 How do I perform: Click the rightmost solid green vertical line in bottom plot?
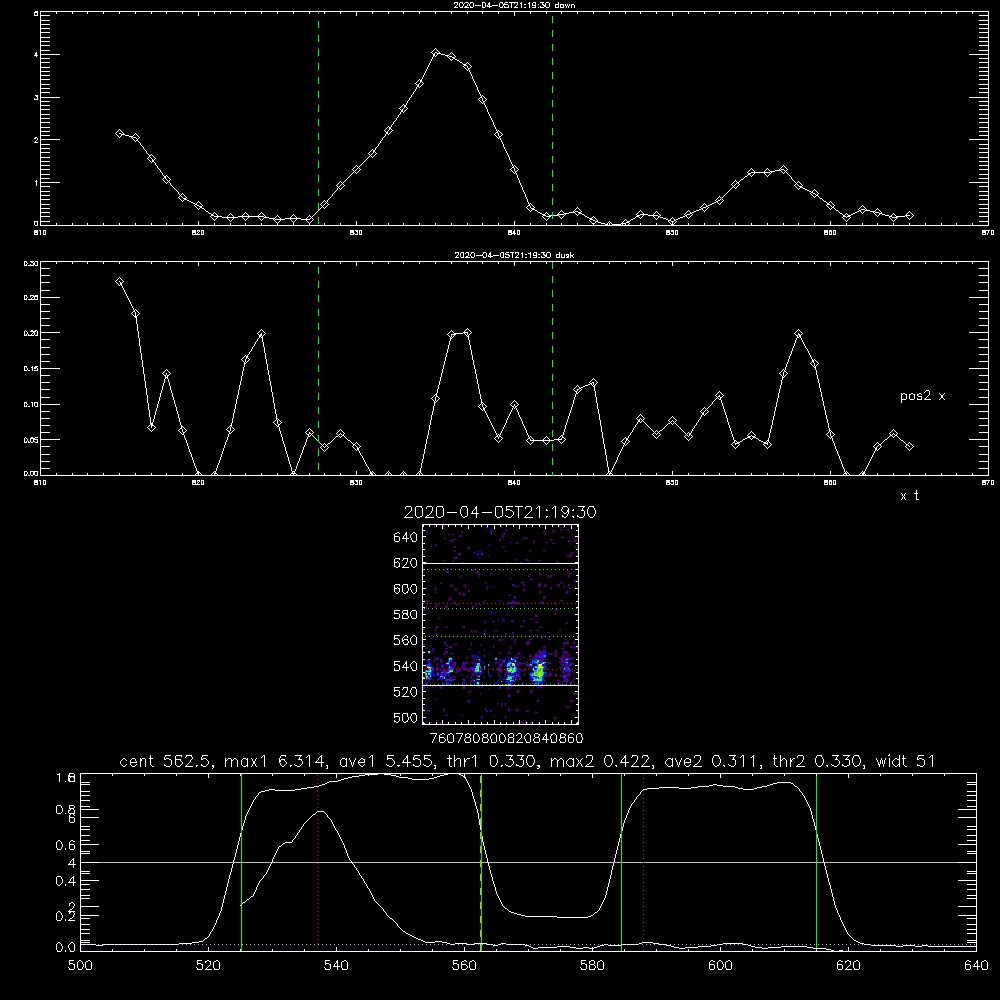click(x=816, y=861)
